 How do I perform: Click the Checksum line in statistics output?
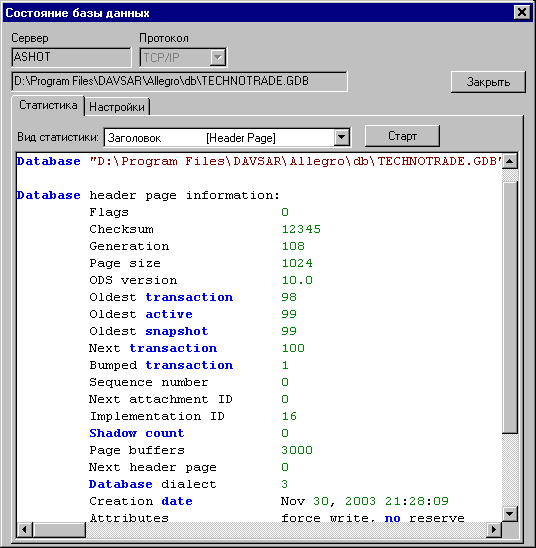click(x=205, y=229)
